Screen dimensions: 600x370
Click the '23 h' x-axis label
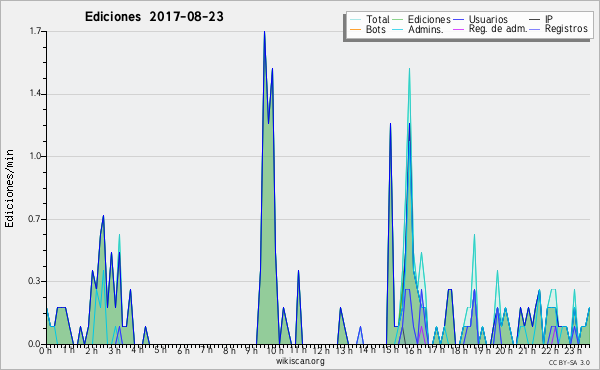point(573,350)
